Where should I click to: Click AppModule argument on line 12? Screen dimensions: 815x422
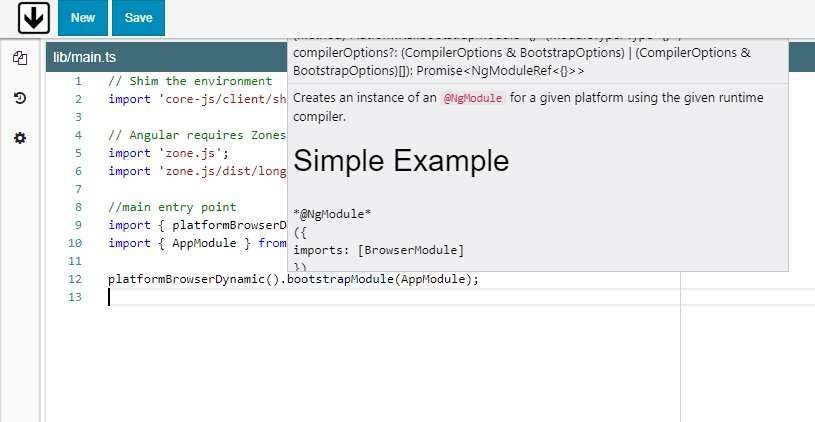pyautogui.click(x=432, y=279)
